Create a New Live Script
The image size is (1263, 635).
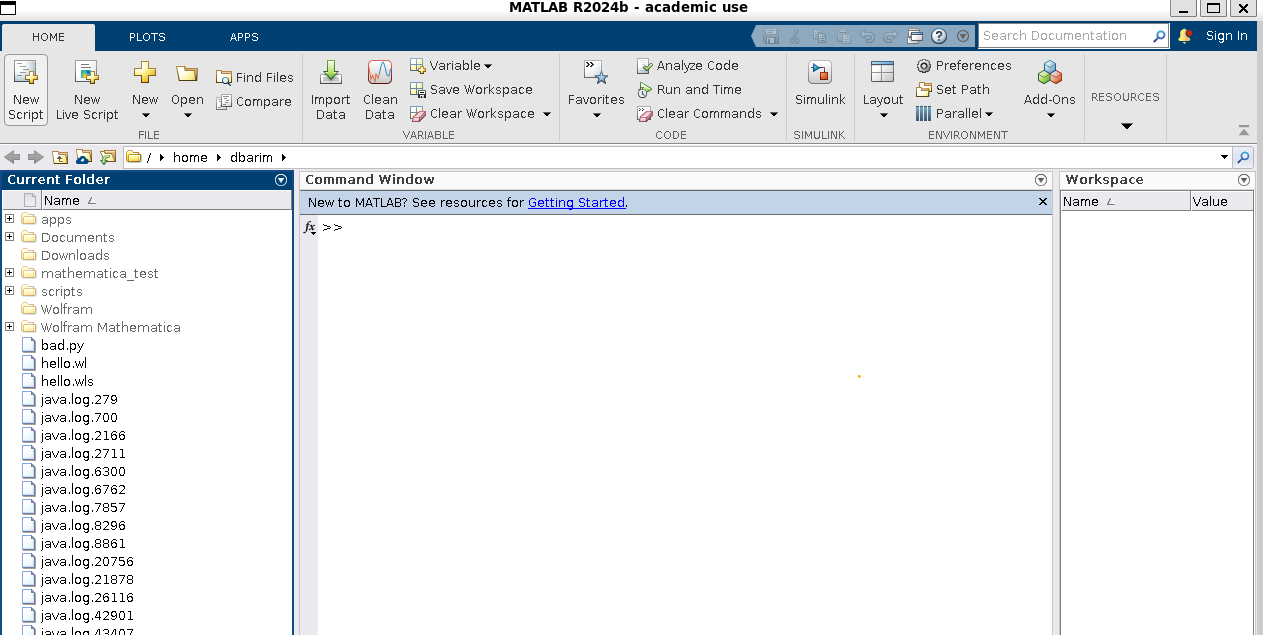point(87,90)
